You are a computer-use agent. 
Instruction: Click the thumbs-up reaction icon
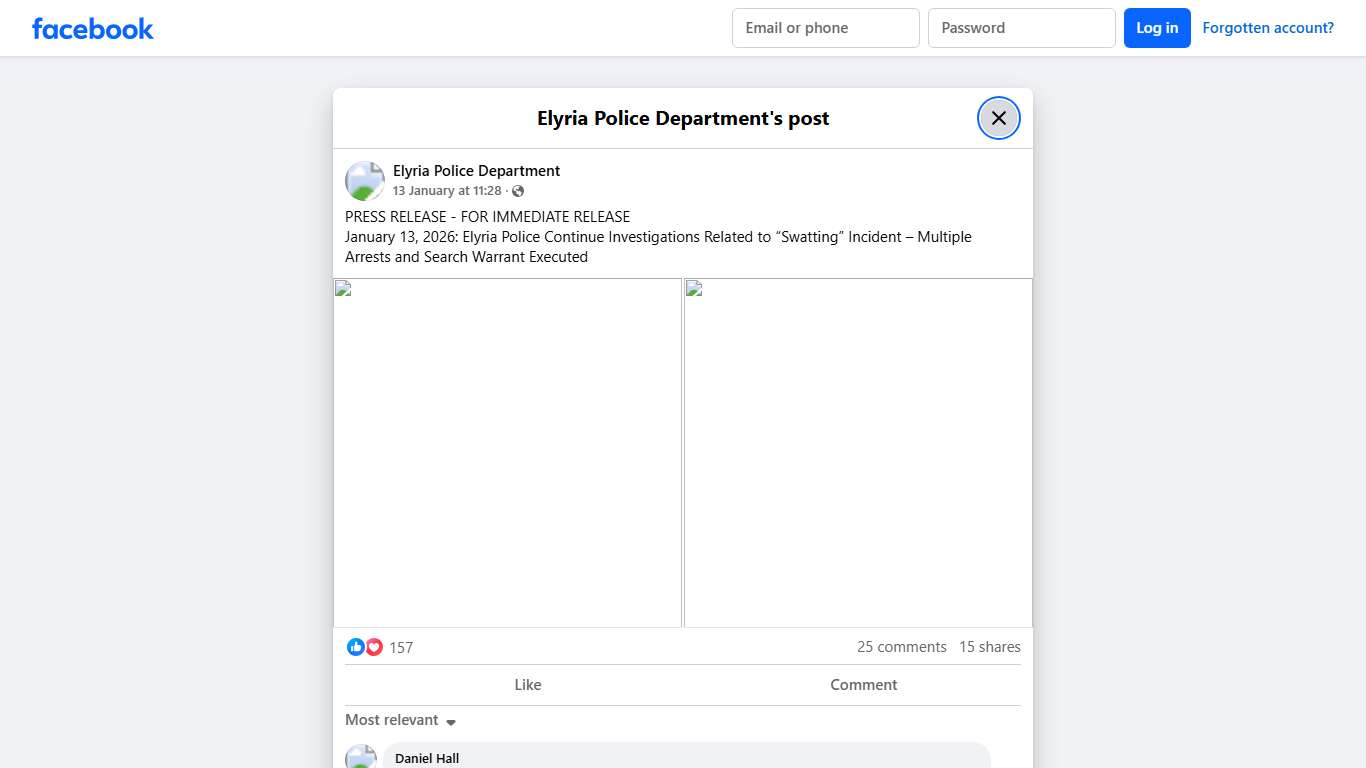(355, 647)
